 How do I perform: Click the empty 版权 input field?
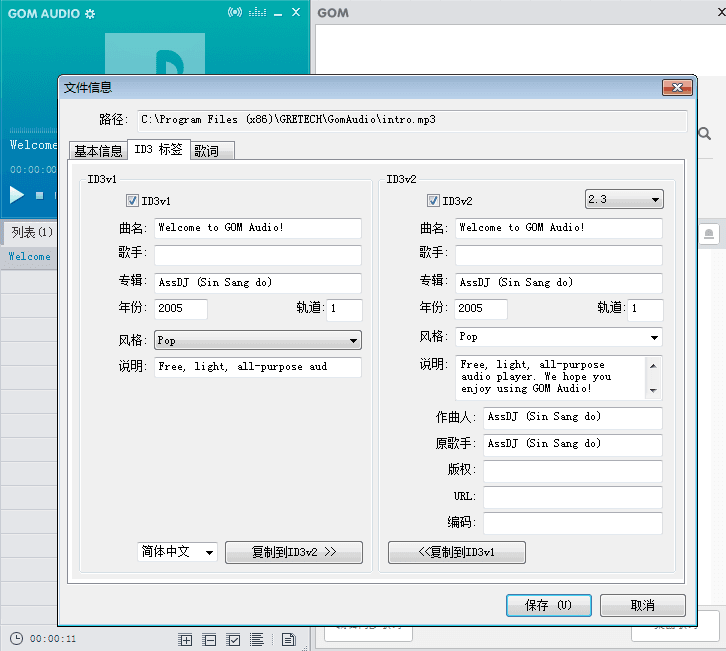[x=573, y=471]
